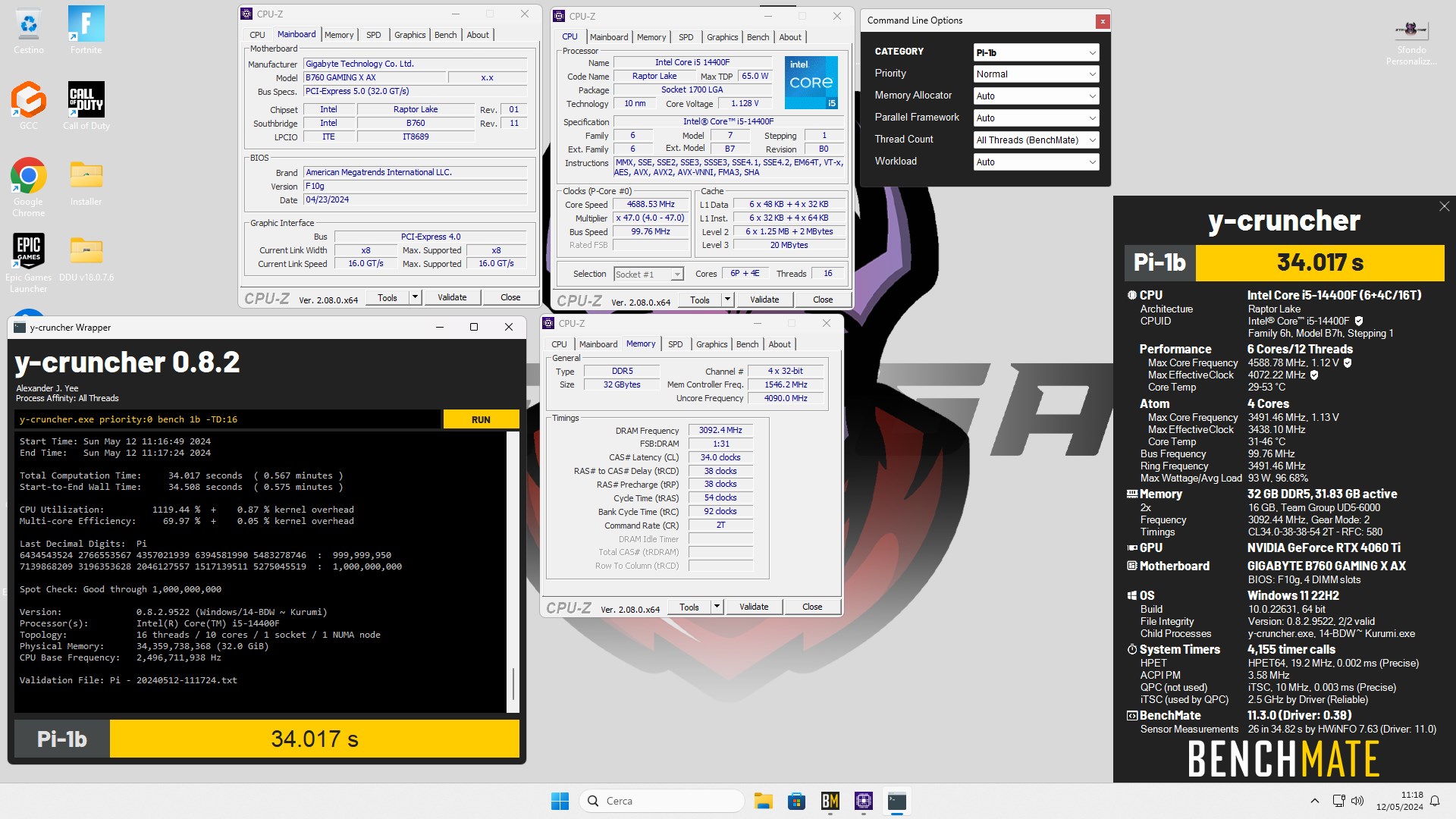Open BenchMate taskbar icon
The width and height of the screenshot is (1456, 819).
[830, 801]
